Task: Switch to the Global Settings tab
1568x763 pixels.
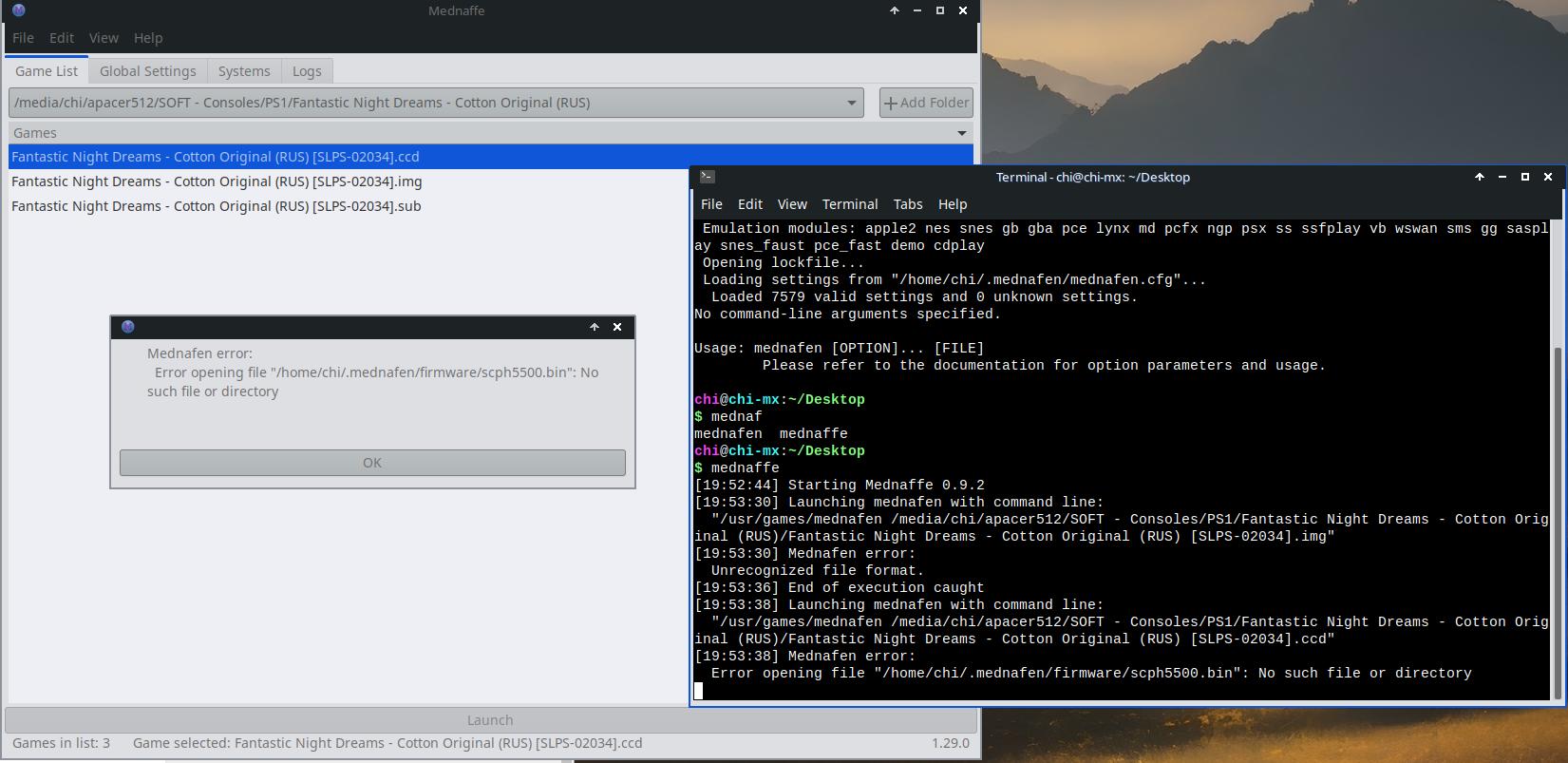Action: 147,71
